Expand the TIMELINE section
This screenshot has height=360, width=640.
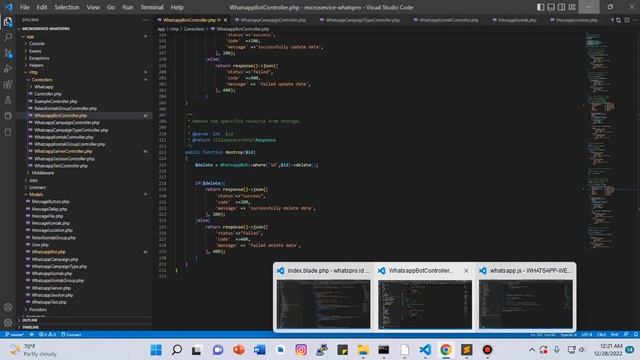click(x=30, y=327)
